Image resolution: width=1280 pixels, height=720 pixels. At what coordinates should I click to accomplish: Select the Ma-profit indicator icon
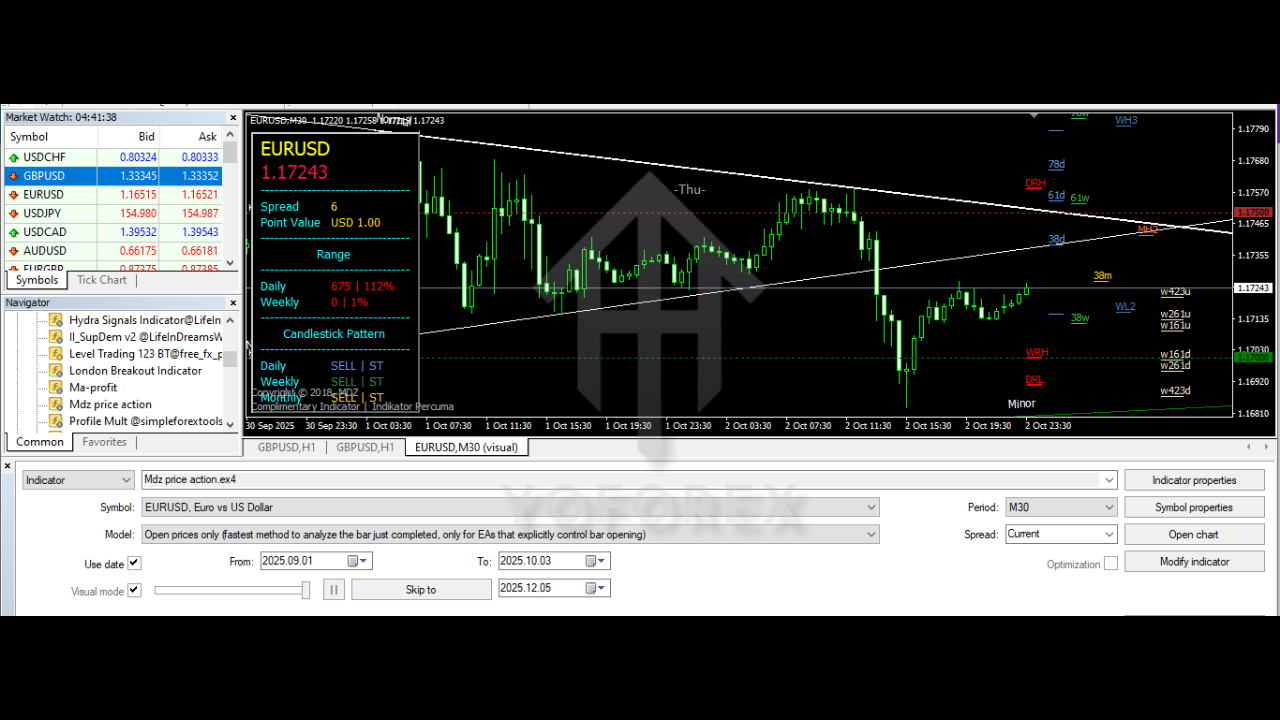54,387
